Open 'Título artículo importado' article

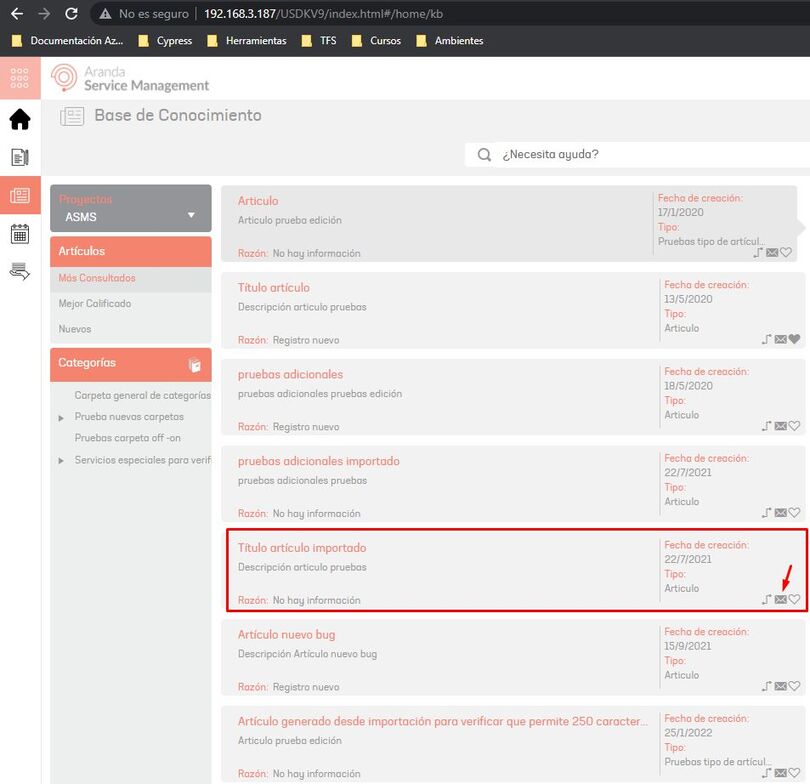tap(302, 548)
